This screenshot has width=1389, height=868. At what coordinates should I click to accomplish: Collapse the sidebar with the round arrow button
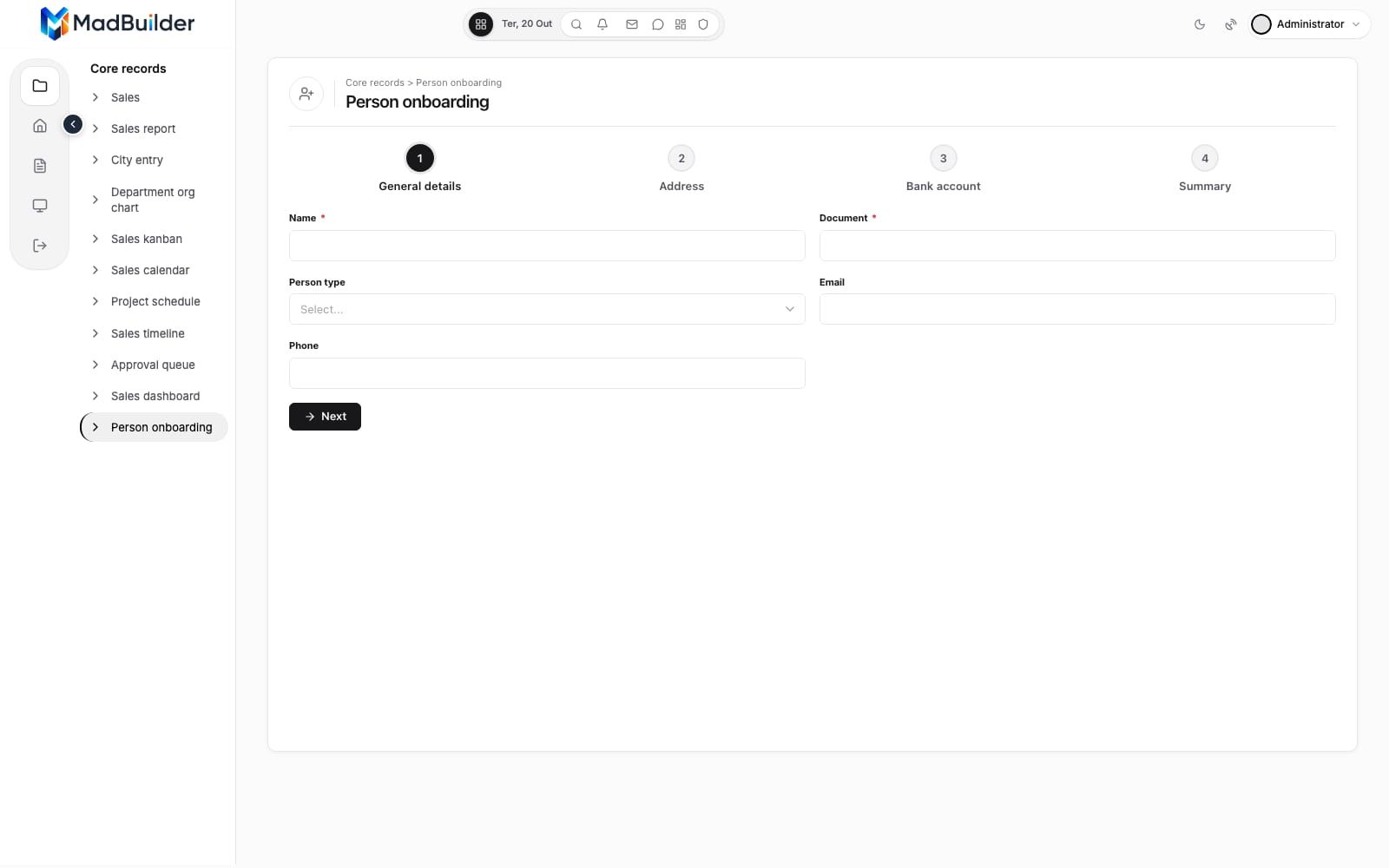click(73, 125)
